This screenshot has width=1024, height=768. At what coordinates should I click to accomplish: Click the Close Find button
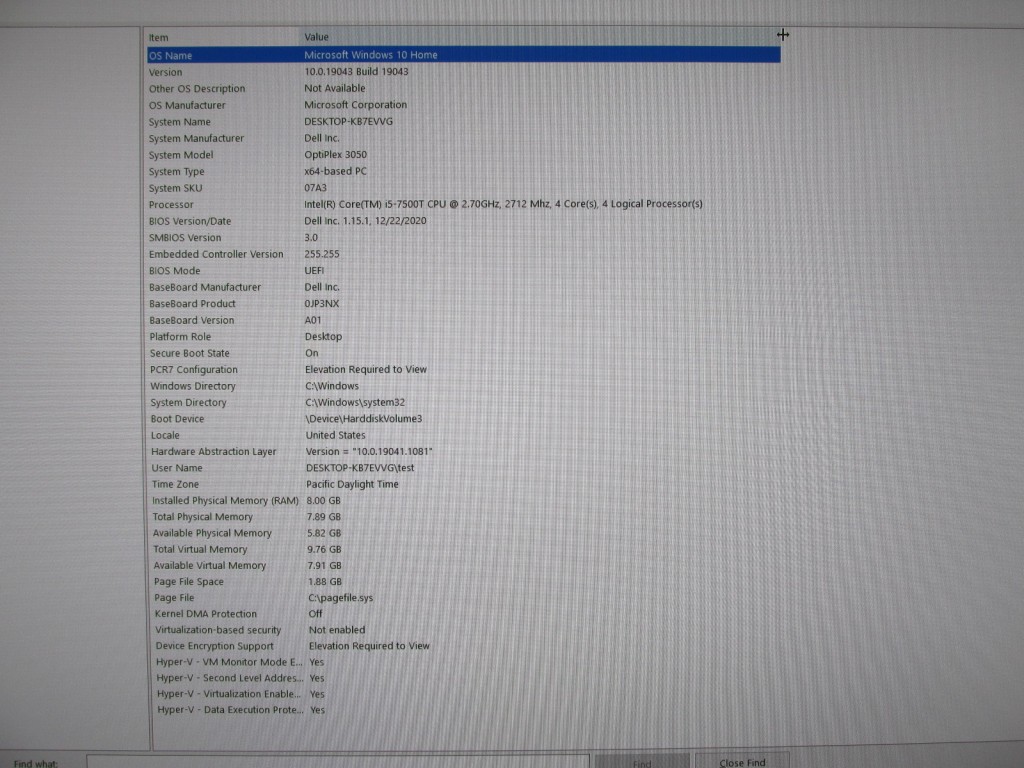pyautogui.click(x=742, y=761)
